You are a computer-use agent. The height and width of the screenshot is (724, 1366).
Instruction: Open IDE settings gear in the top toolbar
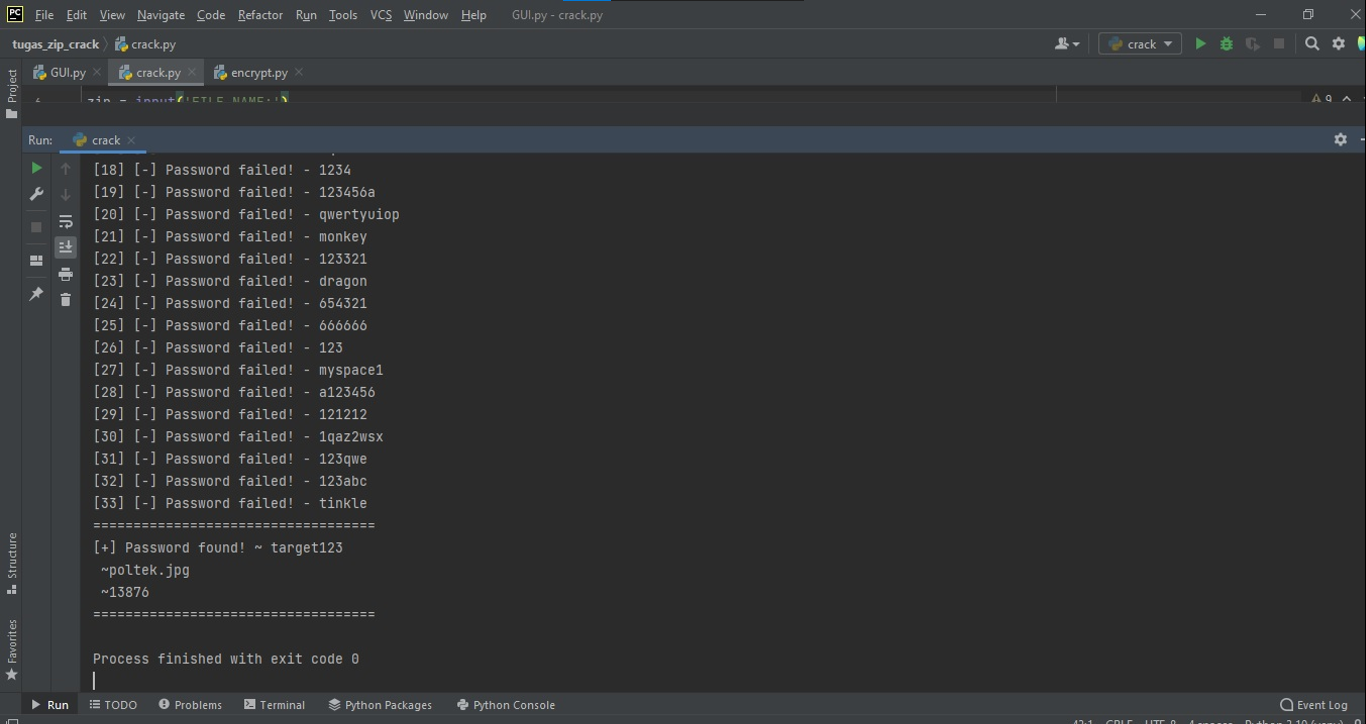(1338, 44)
